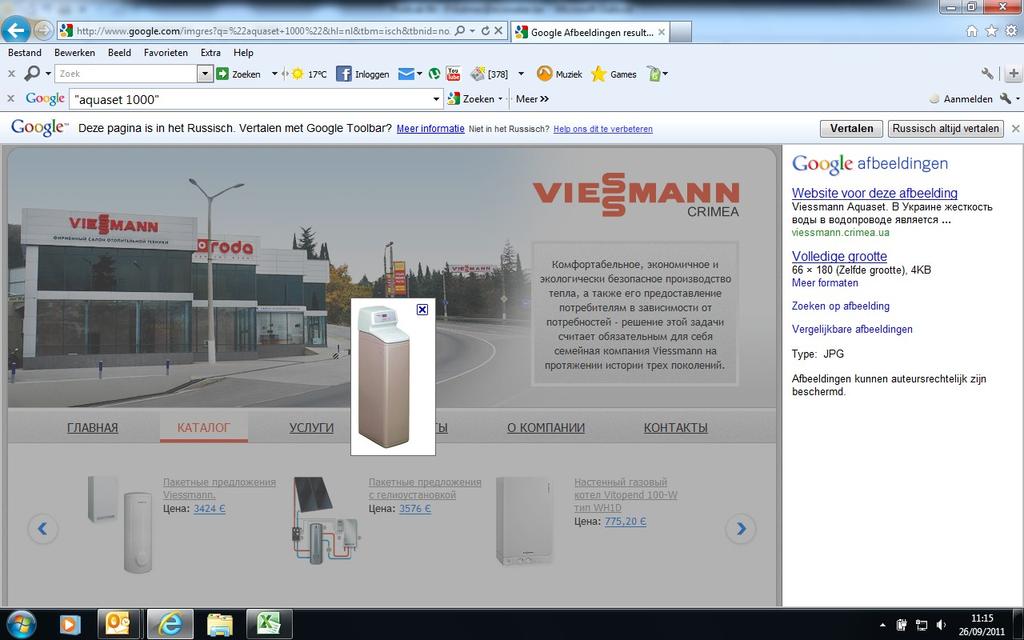Image resolution: width=1024 pixels, height=640 pixels.
Task: Click the volume speaker icon in the system tray
Action: (941, 625)
